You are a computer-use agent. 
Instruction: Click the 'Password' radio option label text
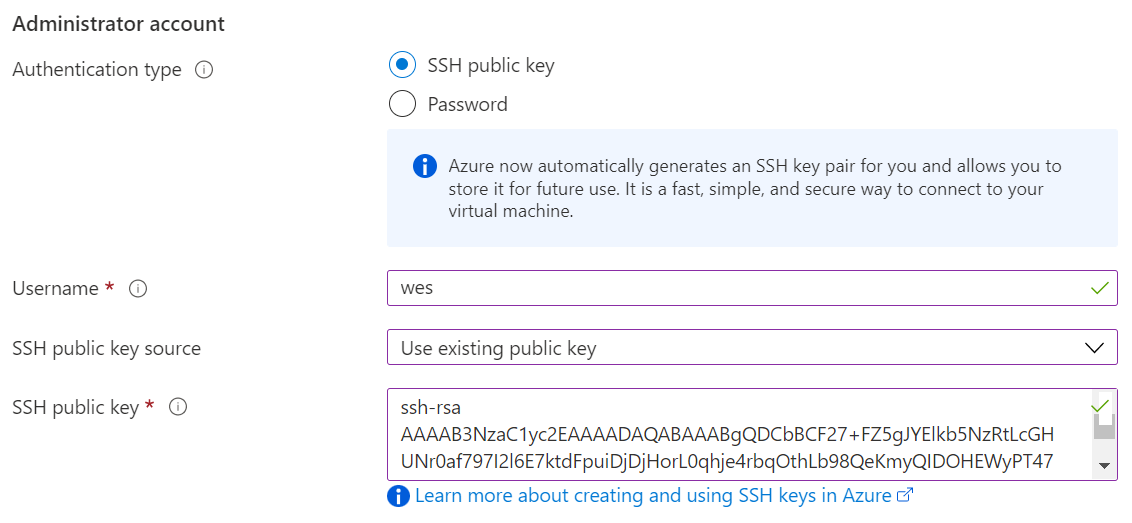[x=467, y=104]
